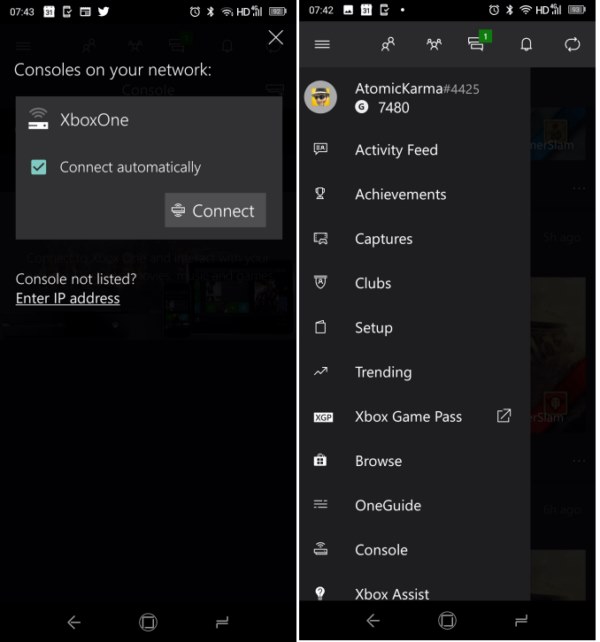600x642 pixels.
Task: Open Achievements menu item
Action: pyautogui.click(x=414, y=194)
